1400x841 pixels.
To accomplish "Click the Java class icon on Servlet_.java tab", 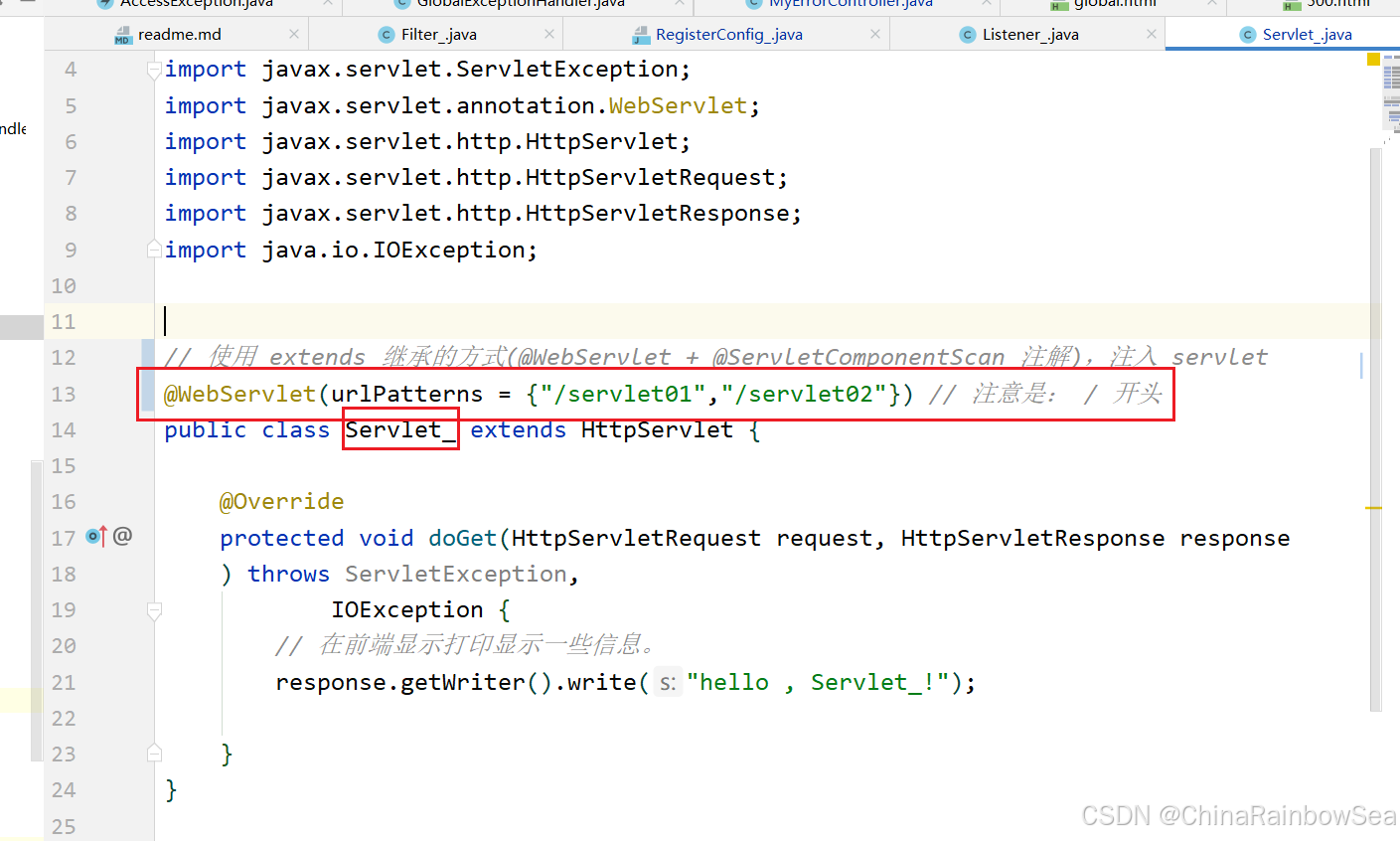I will tap(1247, 33).
